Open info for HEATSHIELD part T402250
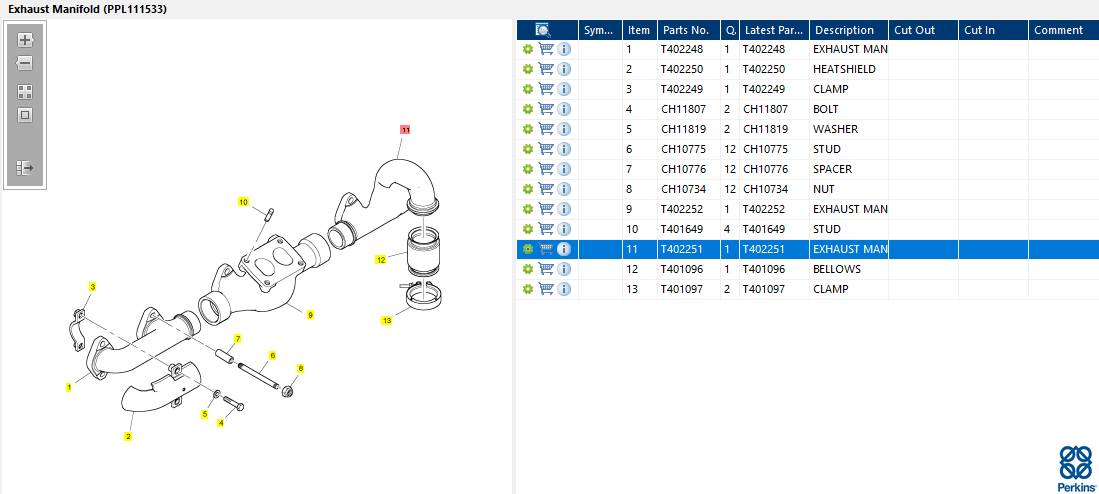 pos(564,69)
